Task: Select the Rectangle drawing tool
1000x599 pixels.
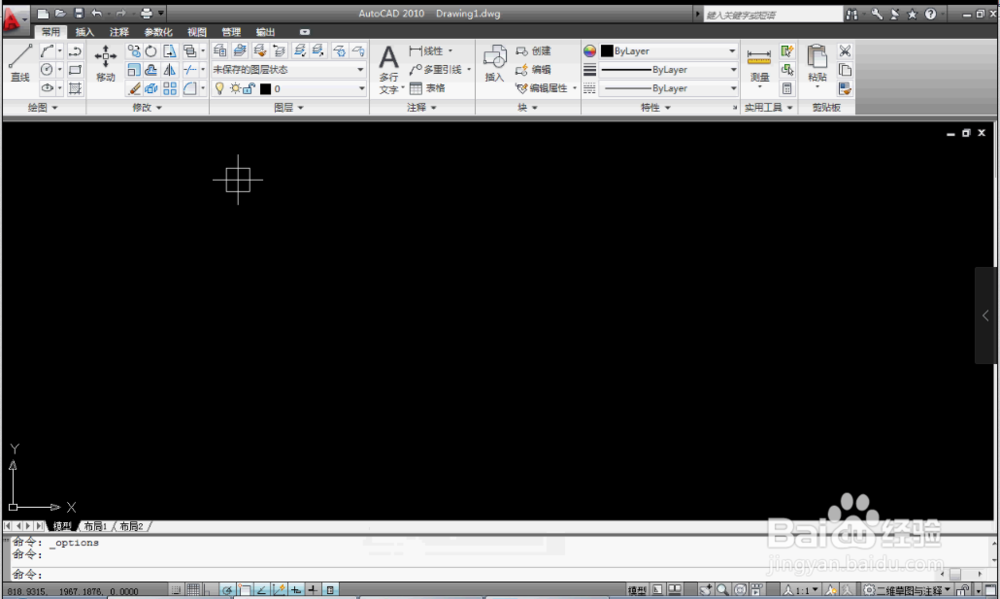Action: click(x=75, y=70)
